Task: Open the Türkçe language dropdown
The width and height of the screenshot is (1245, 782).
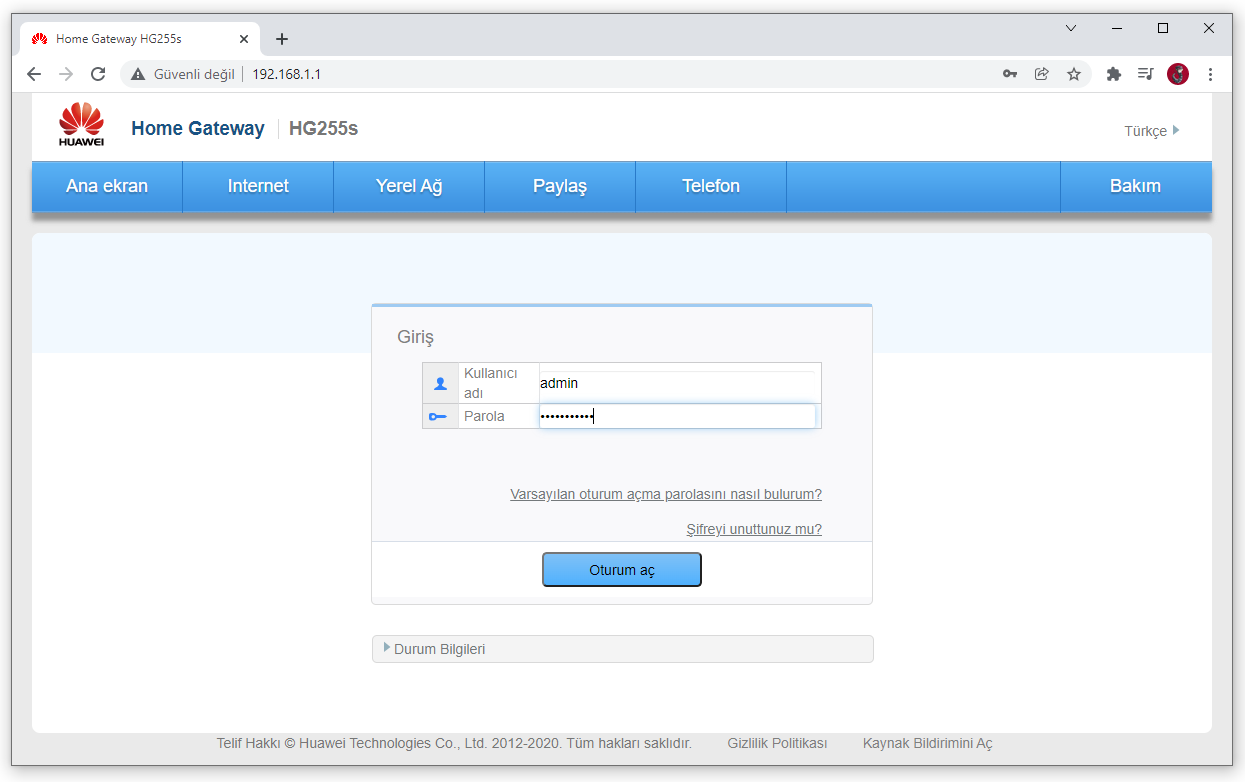Action: click(1151, 131)
